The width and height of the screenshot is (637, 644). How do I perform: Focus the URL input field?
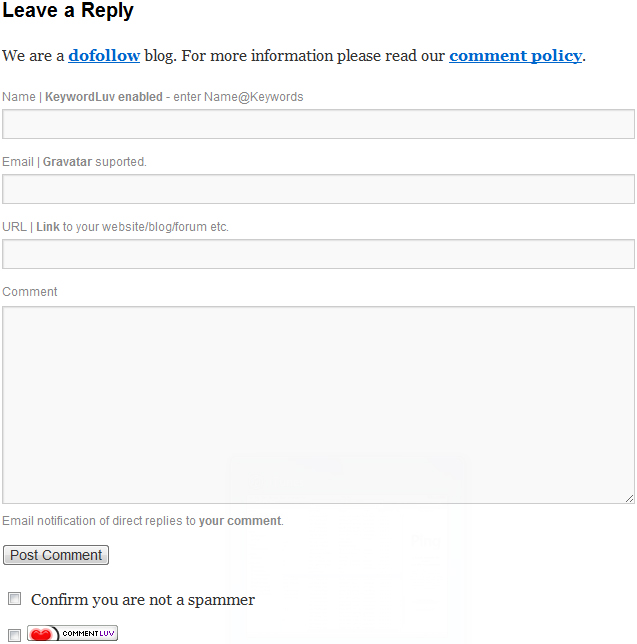318,254
